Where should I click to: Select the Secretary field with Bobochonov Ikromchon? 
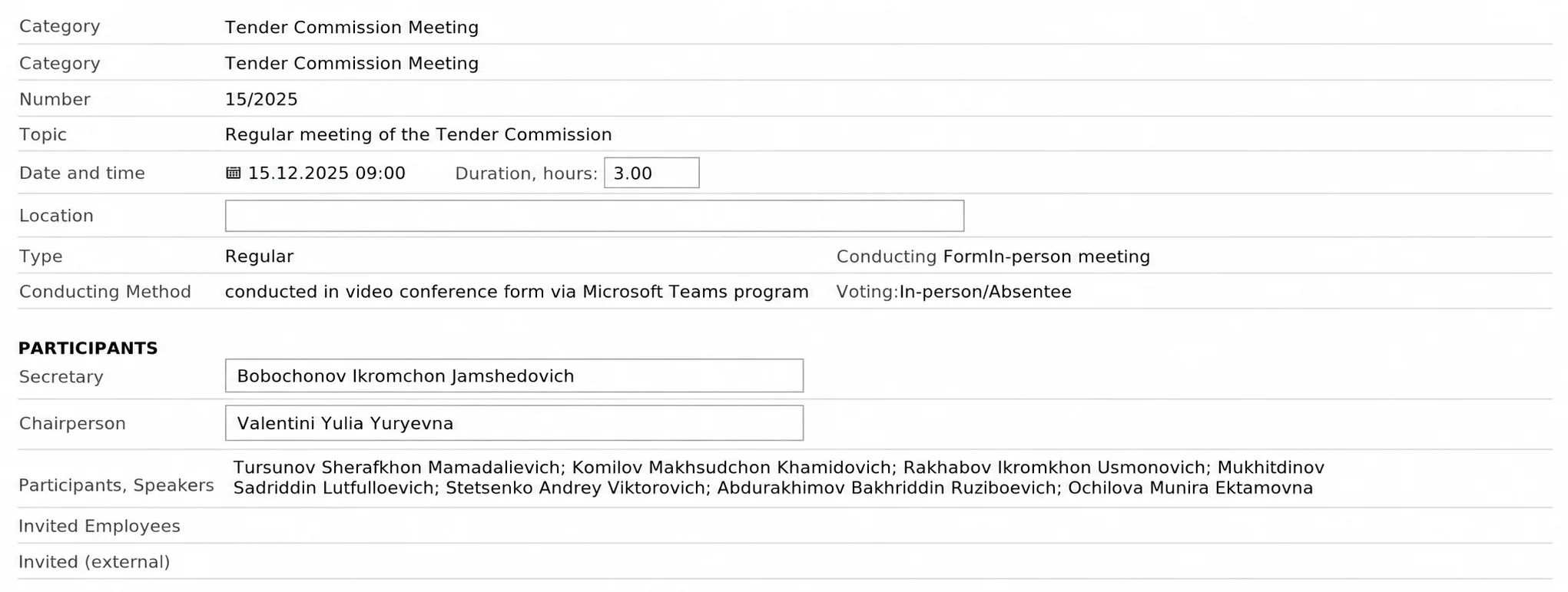point(514,375)
